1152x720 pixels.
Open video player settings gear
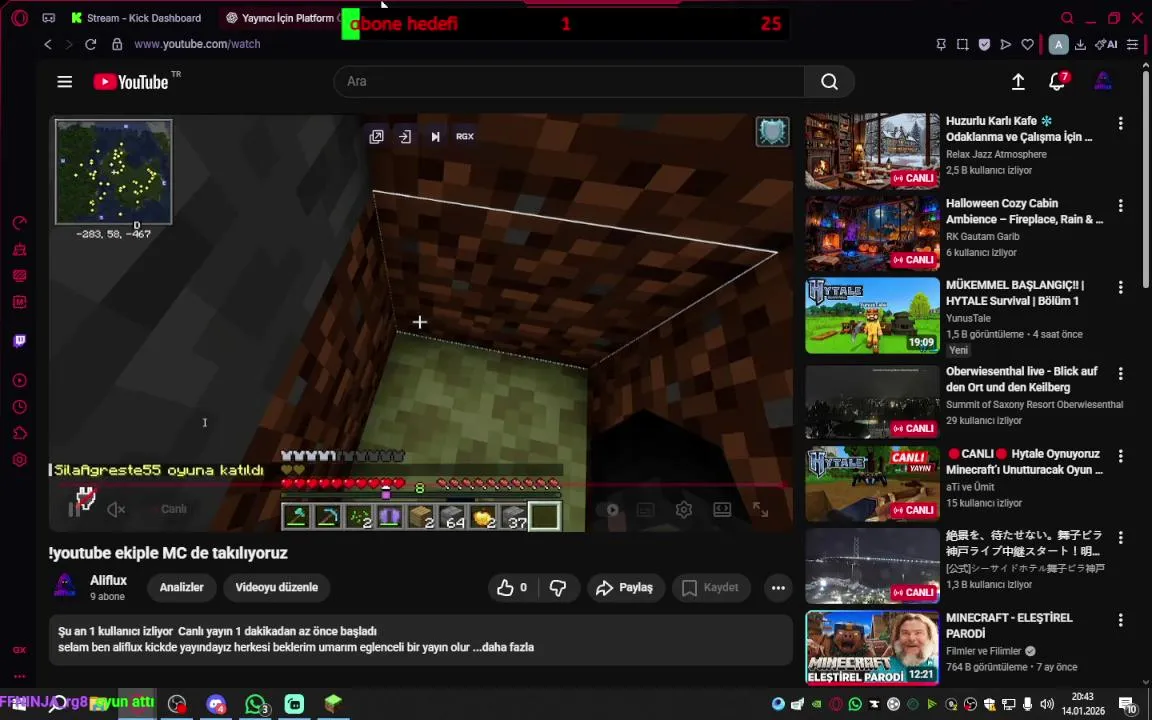click(x=684, y=509)
